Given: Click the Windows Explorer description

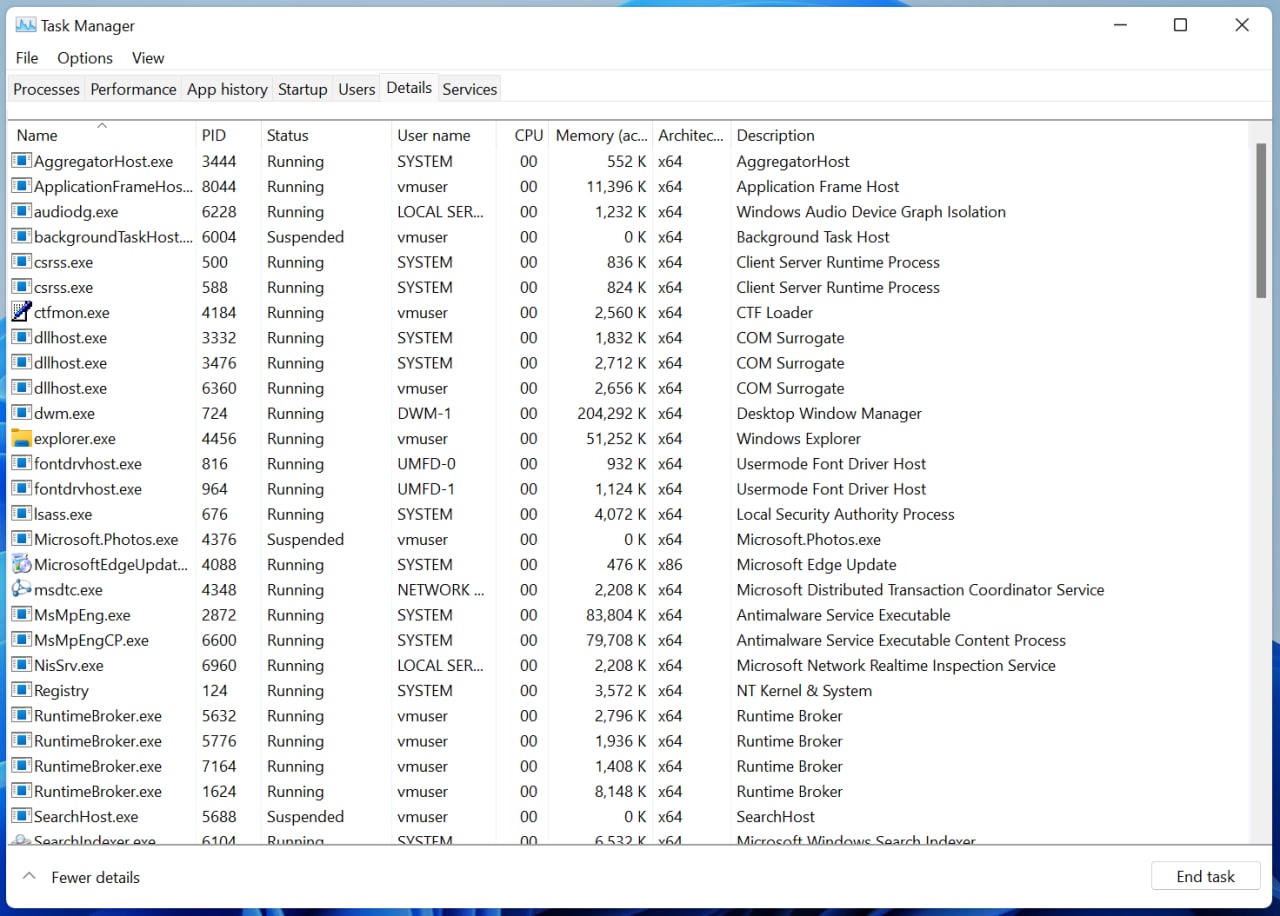Looking at the screenshot, I should (799, 438).
